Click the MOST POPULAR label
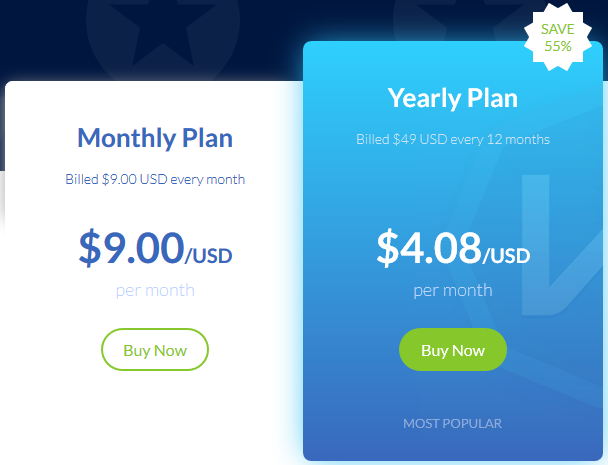608x465 pixels. pyautogui.click(x=453, y=423)
